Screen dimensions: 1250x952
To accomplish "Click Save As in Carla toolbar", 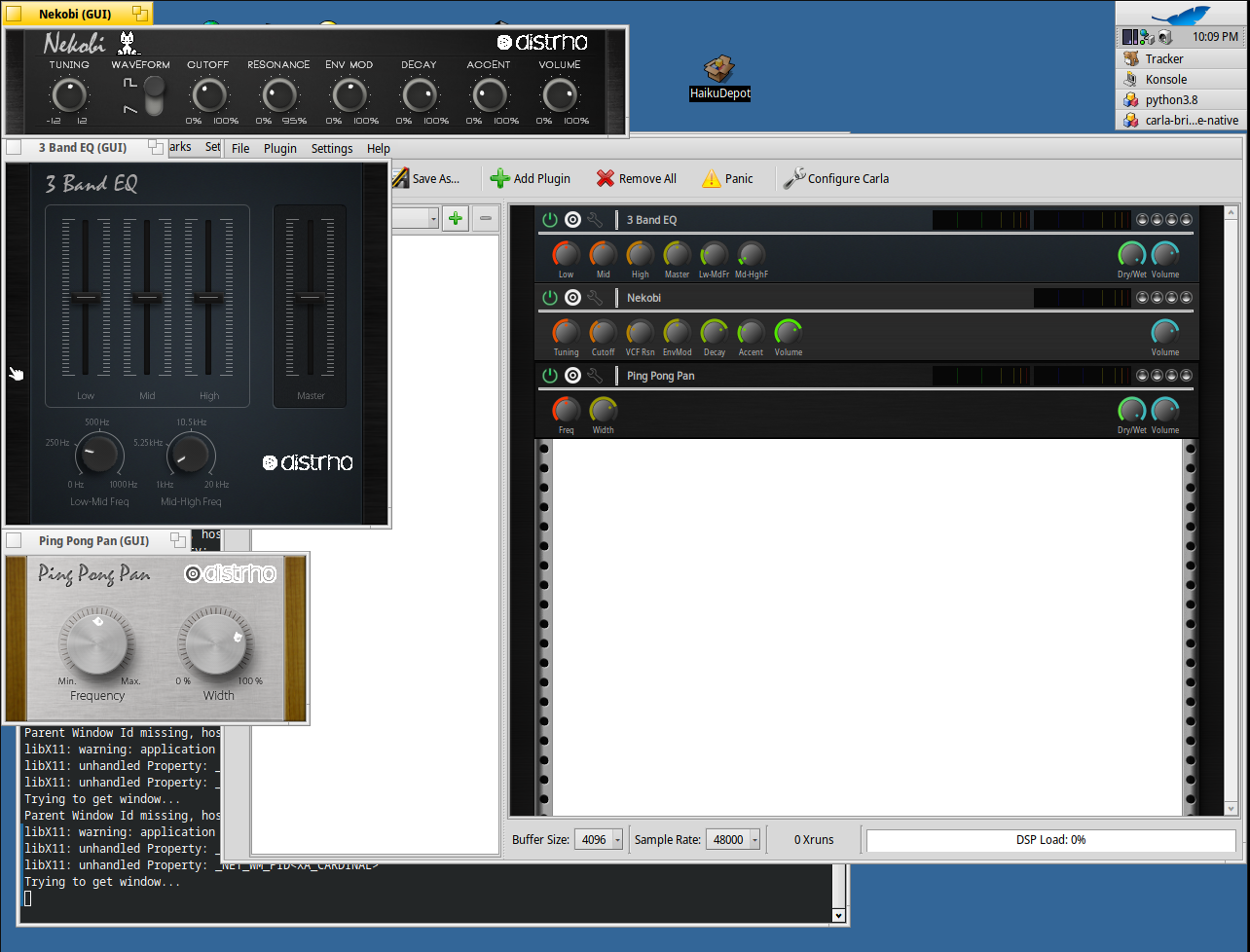I will coord(426,178).
